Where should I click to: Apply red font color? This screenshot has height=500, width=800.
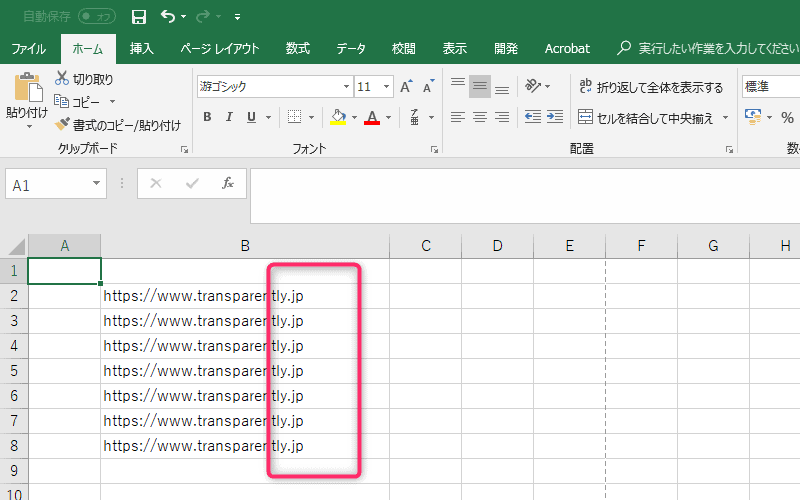(372, 117)
